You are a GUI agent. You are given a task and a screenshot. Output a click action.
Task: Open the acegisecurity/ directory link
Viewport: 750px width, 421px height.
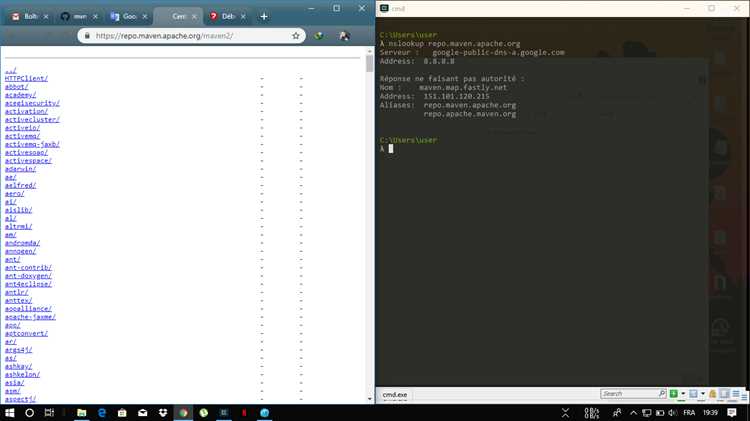[32, 103]
